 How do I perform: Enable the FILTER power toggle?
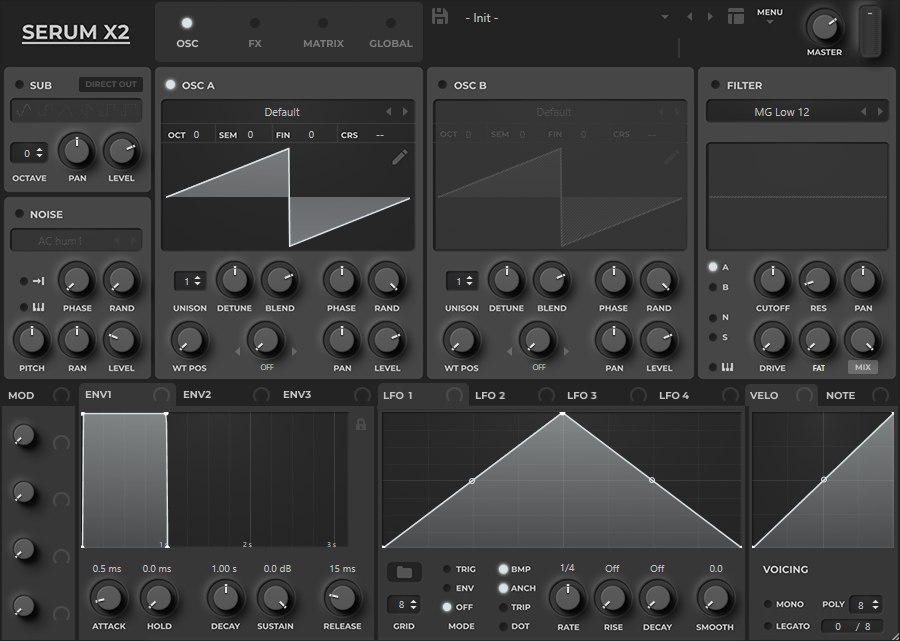coord(715,85)
